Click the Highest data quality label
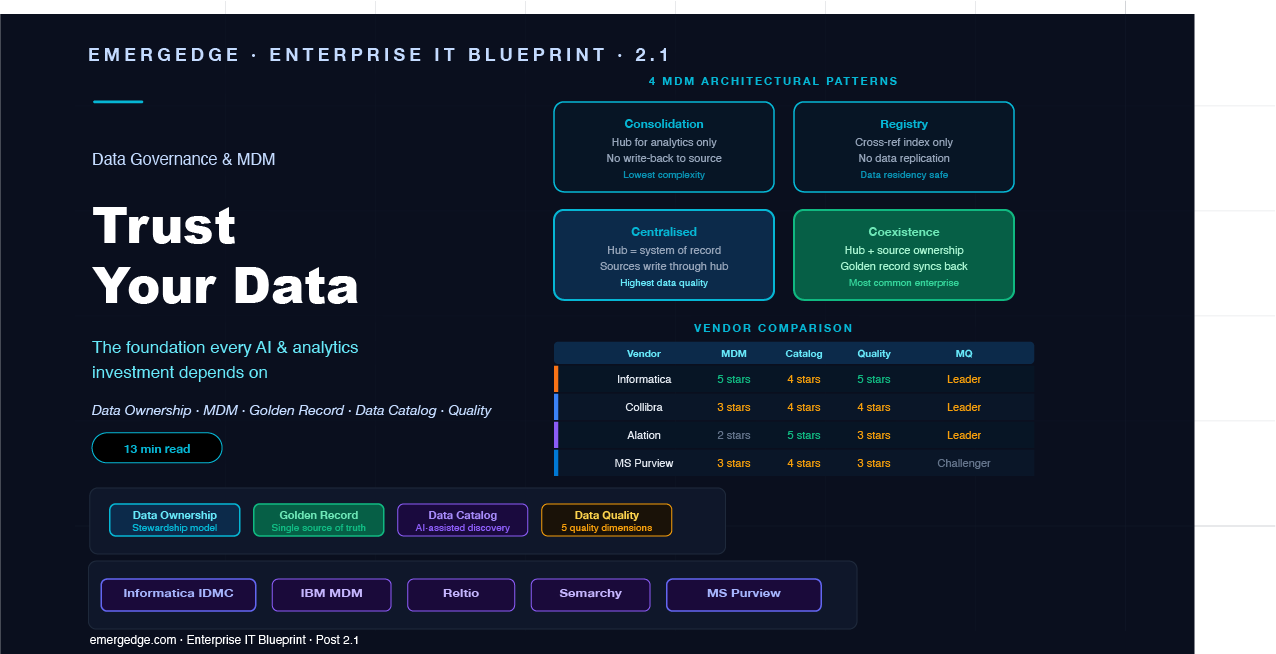Viewport: 1276px width, 654px height. tap(664, 283)
